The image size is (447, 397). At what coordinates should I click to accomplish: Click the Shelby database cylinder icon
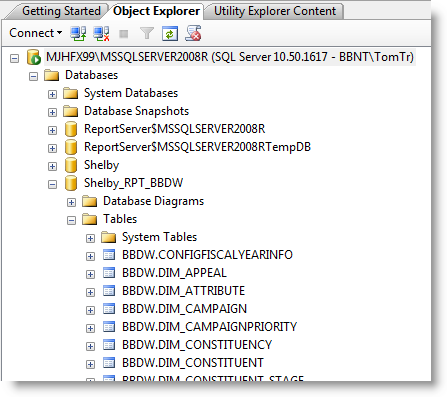(x=71, y=165)
